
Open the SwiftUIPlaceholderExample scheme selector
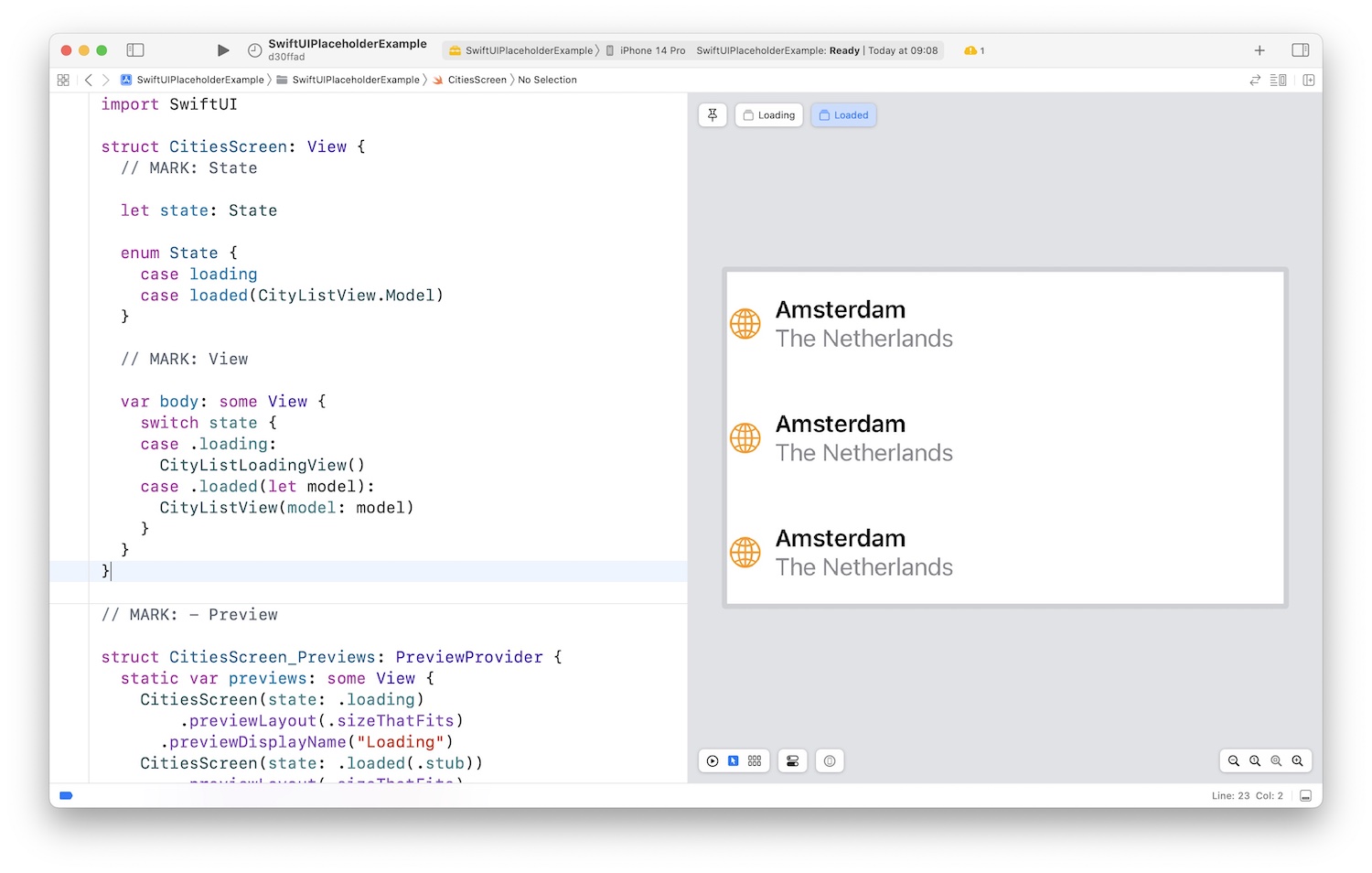(521, 50)
